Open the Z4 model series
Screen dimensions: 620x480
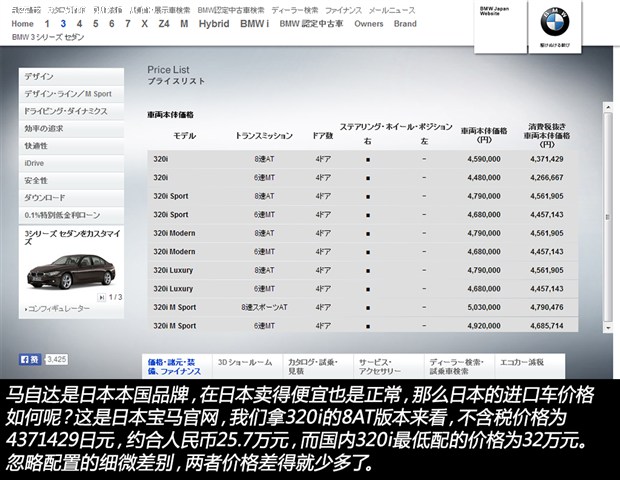coord(162,23)
